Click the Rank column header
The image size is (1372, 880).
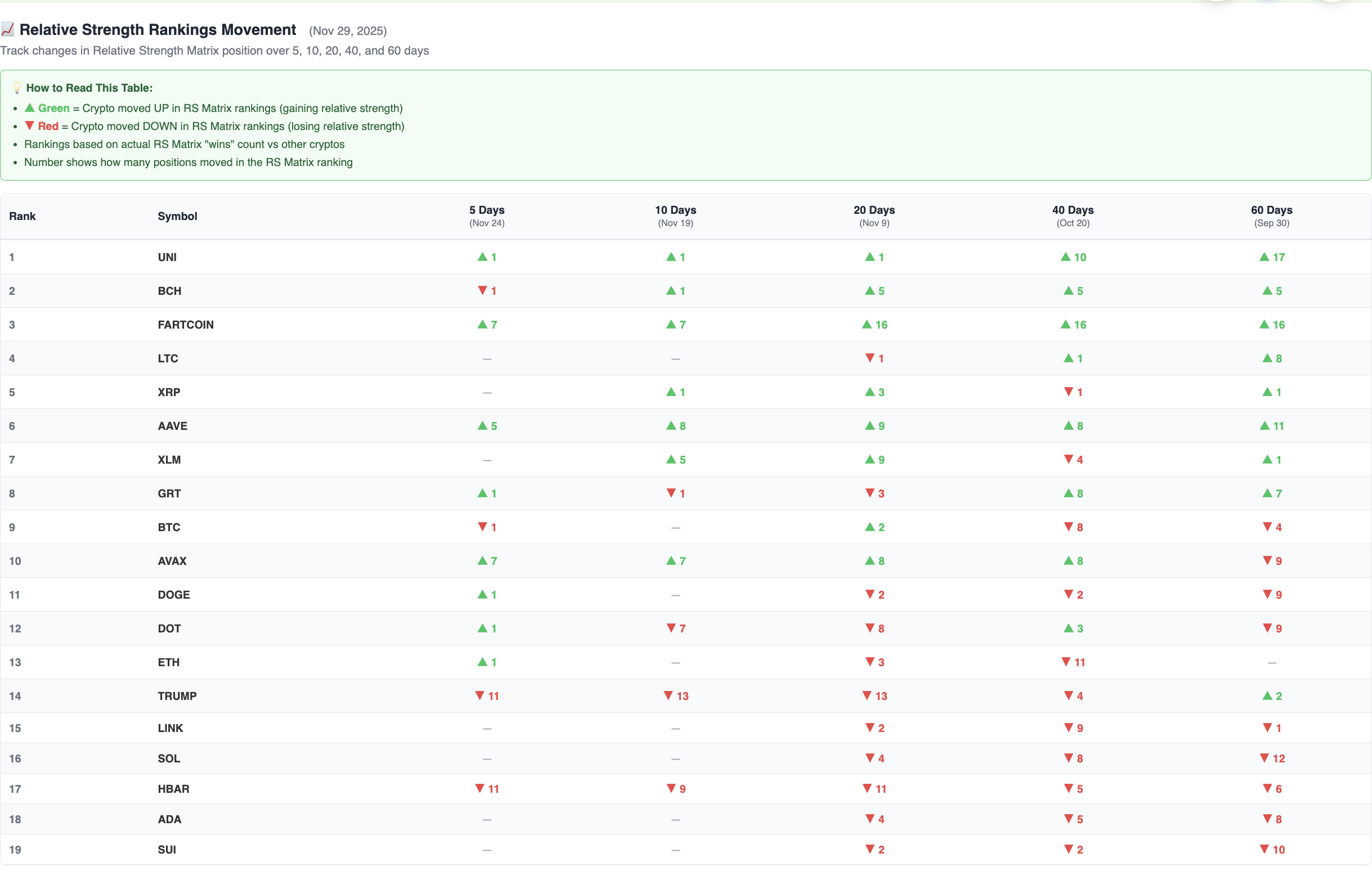click(22, 216)
